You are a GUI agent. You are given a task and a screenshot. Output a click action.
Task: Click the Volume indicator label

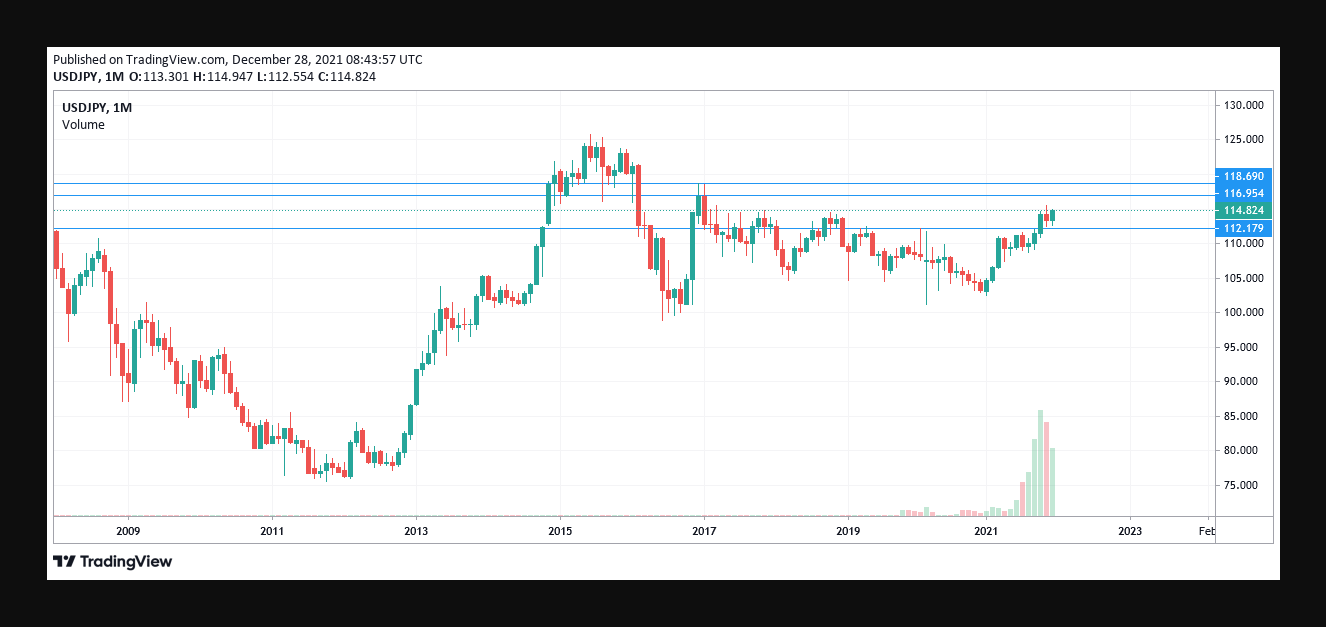83,125
